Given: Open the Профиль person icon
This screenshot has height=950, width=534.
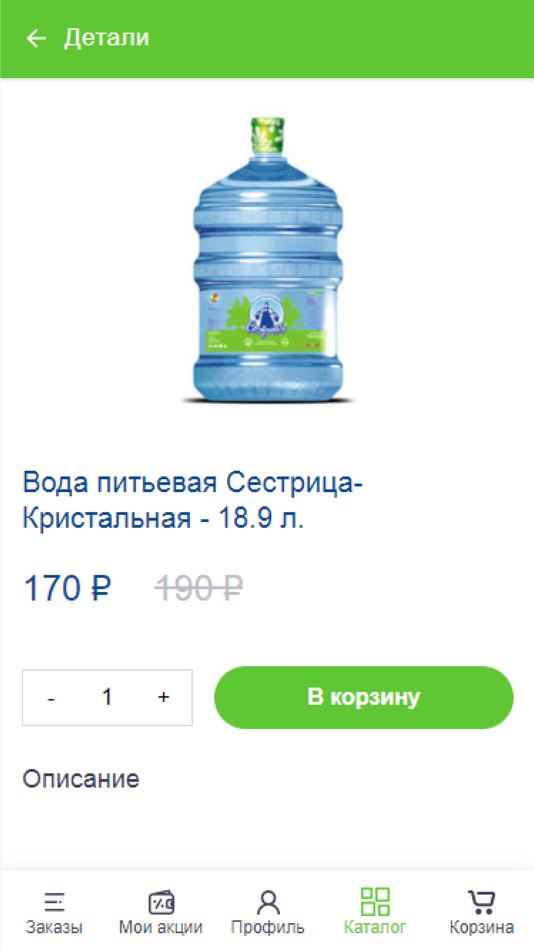Looking at the screenshot, I should coord(268,903).
